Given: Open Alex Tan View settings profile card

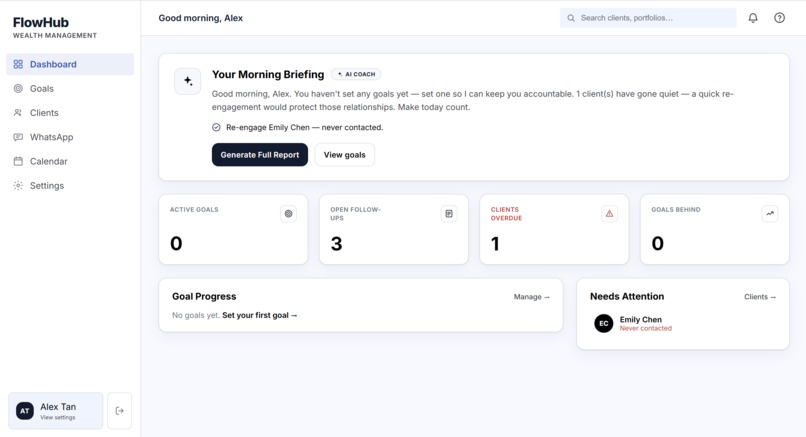Looking at the screenshot, I should click(56, 411).
